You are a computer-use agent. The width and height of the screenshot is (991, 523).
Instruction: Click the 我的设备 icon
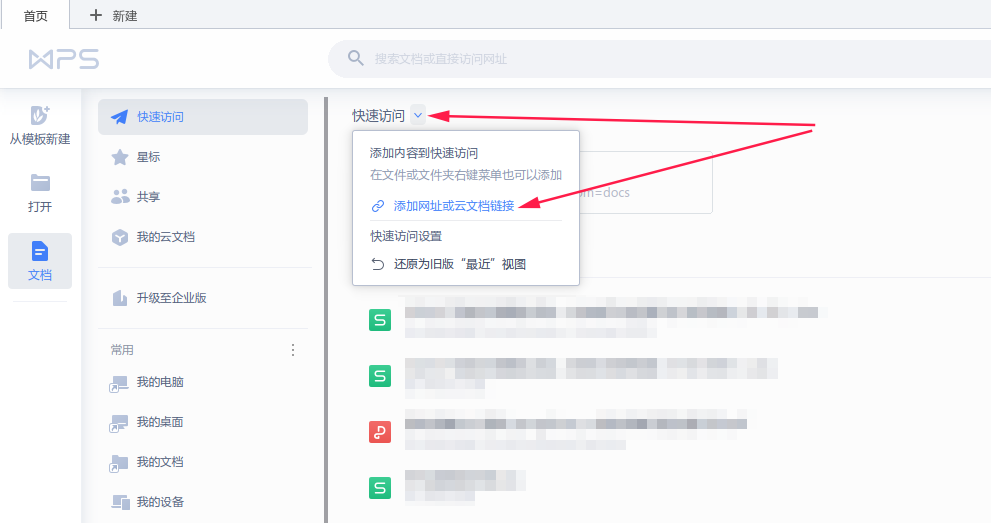point(120,502)
